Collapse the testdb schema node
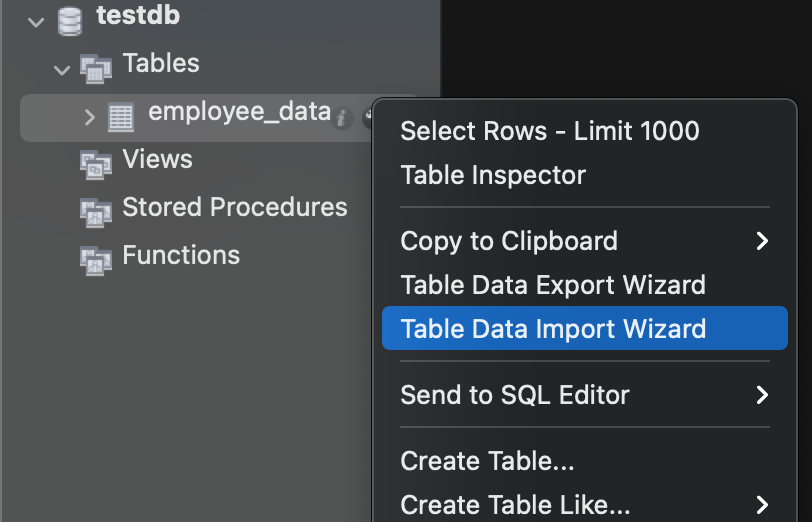This screenshot has height=522, width=812. (38, 20)
